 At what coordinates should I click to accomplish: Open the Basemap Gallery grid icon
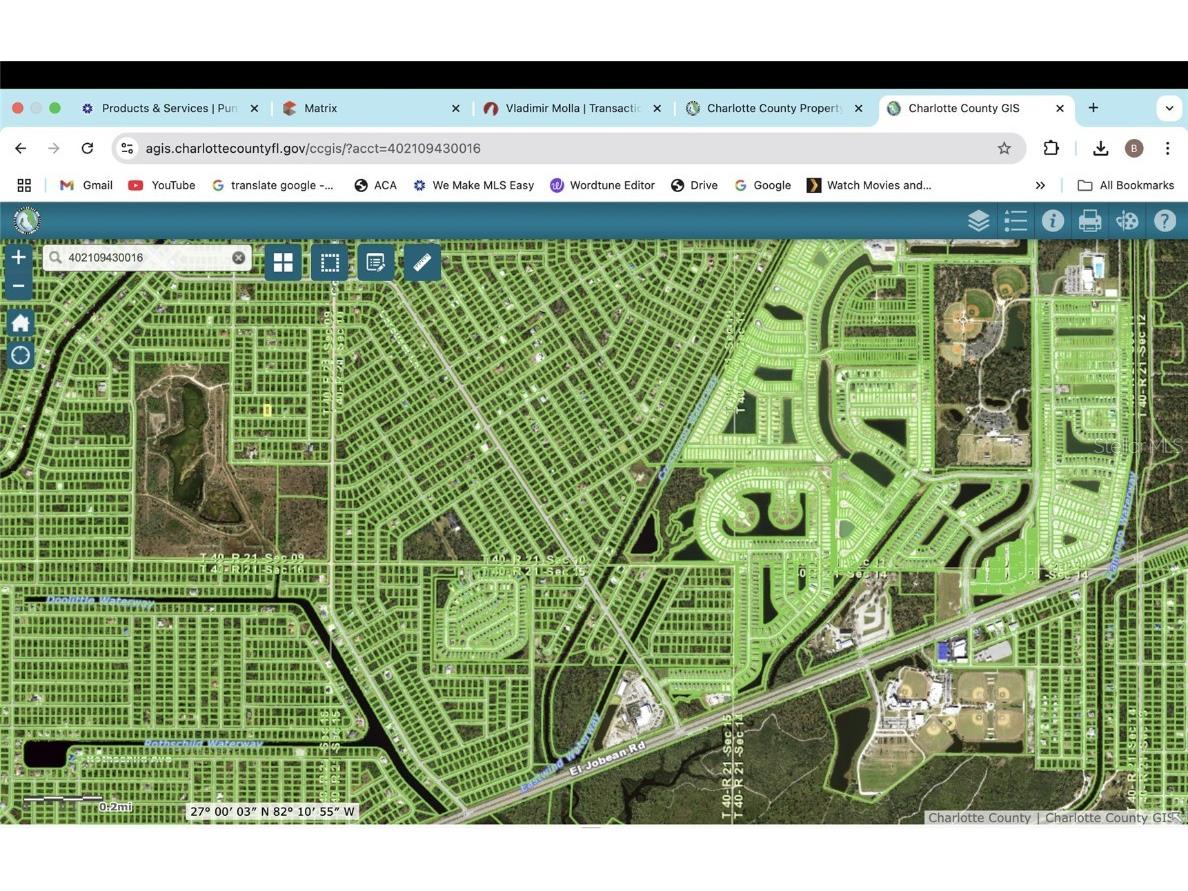point(283,263)
